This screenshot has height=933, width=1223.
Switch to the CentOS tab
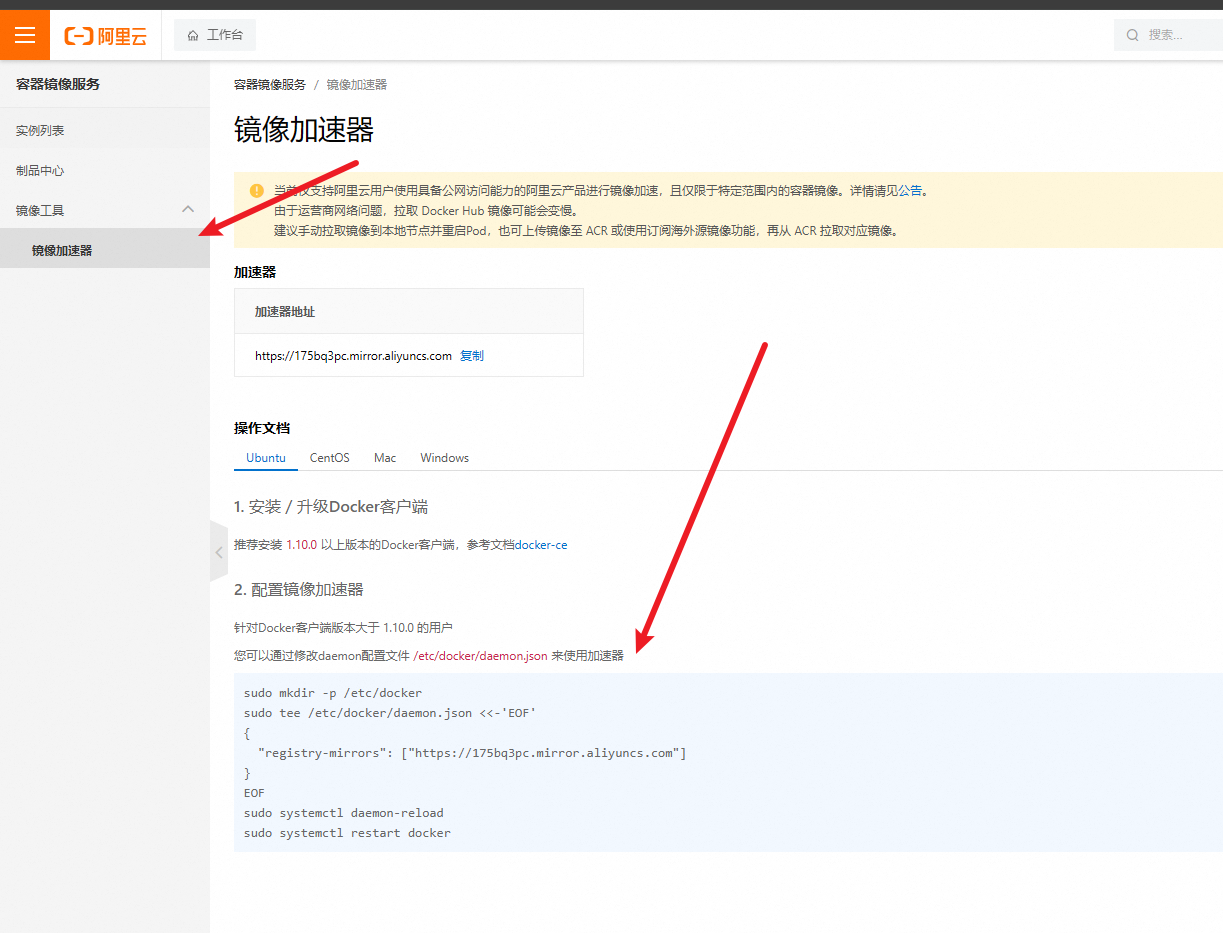(330, 458)
